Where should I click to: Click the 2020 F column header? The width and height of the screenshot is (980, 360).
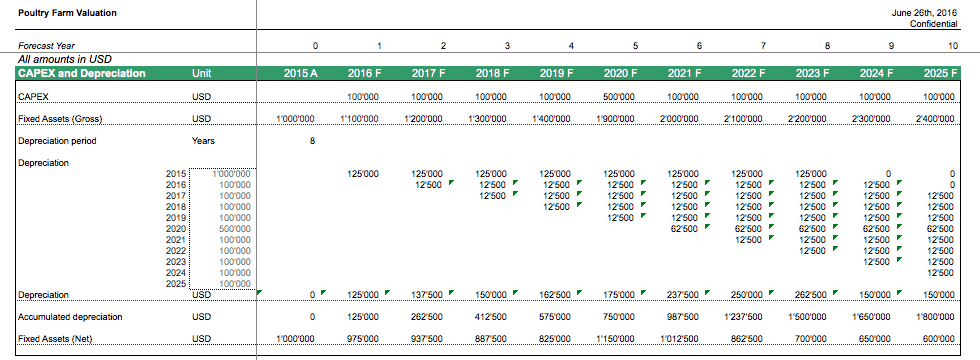pos(620,73)
